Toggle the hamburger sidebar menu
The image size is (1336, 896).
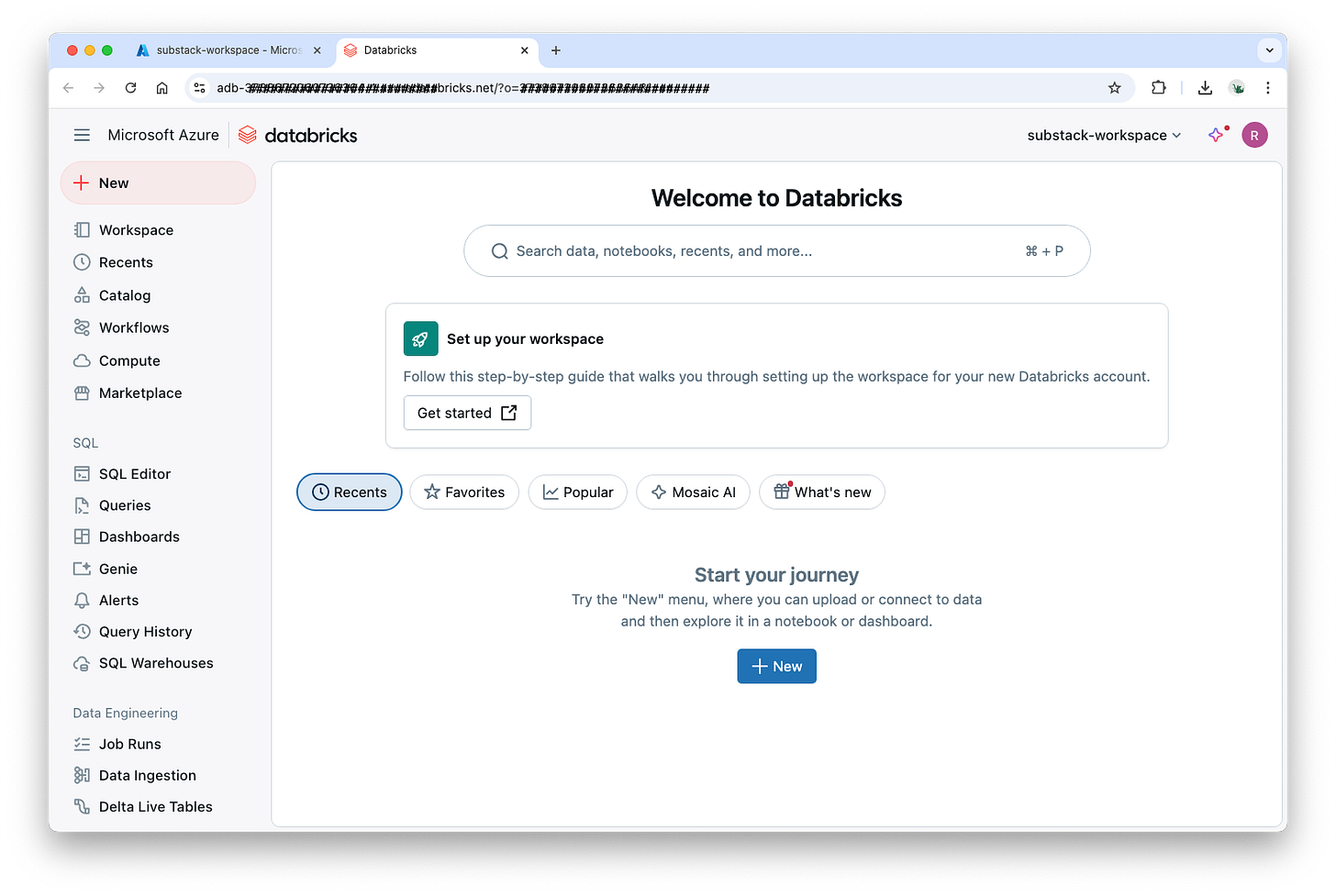(82, 135)
